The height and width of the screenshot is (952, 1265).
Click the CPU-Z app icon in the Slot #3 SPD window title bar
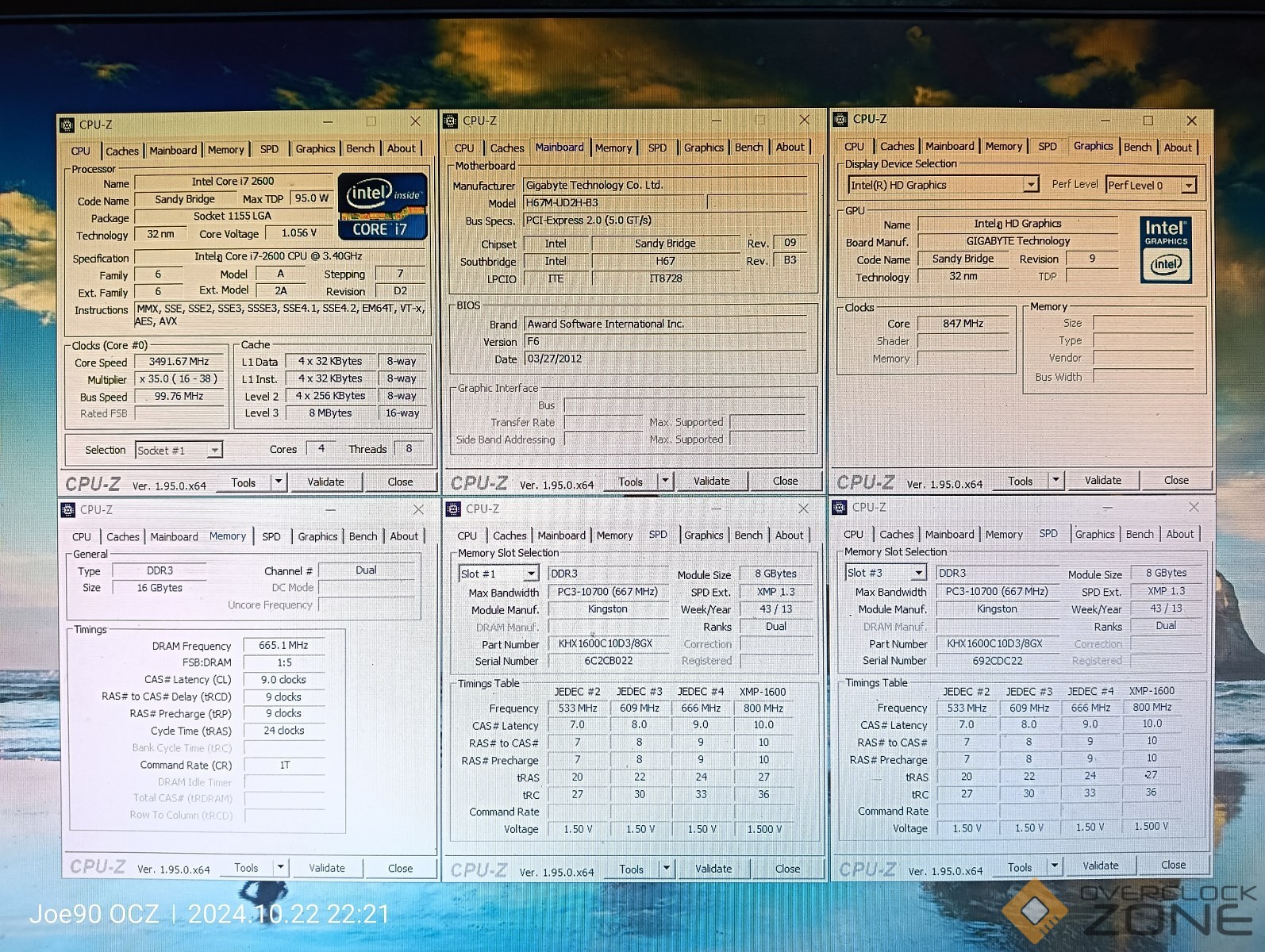[x=840, y=507]
